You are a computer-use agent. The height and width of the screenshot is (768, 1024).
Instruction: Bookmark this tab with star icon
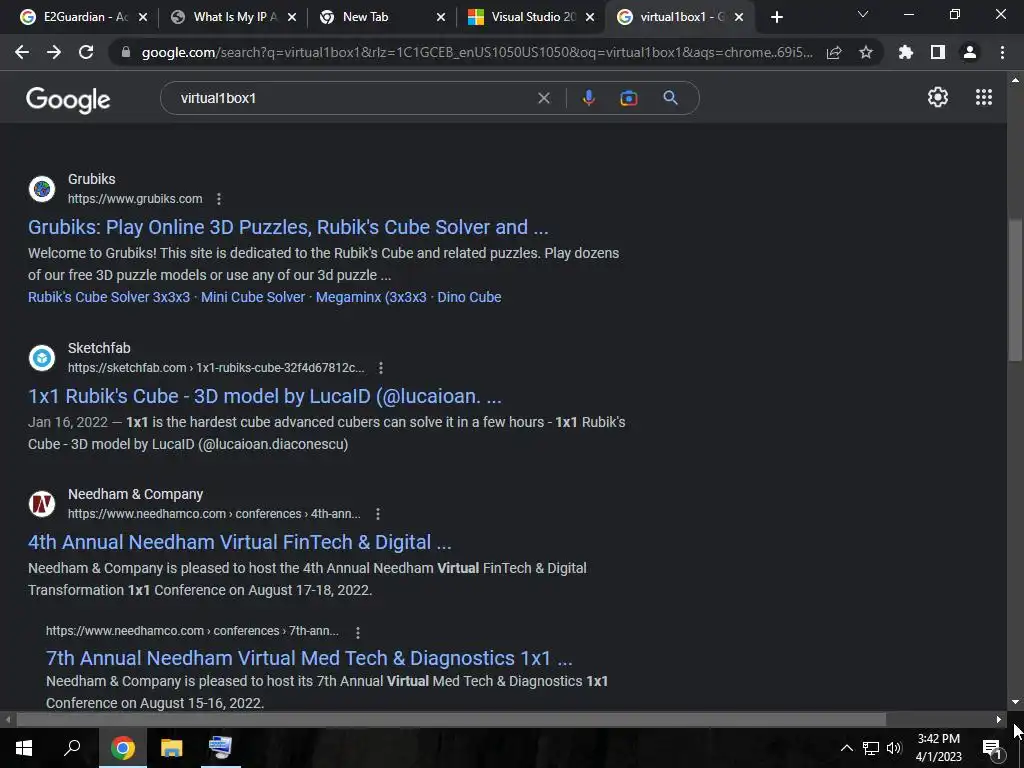click(x=866, y=52)
